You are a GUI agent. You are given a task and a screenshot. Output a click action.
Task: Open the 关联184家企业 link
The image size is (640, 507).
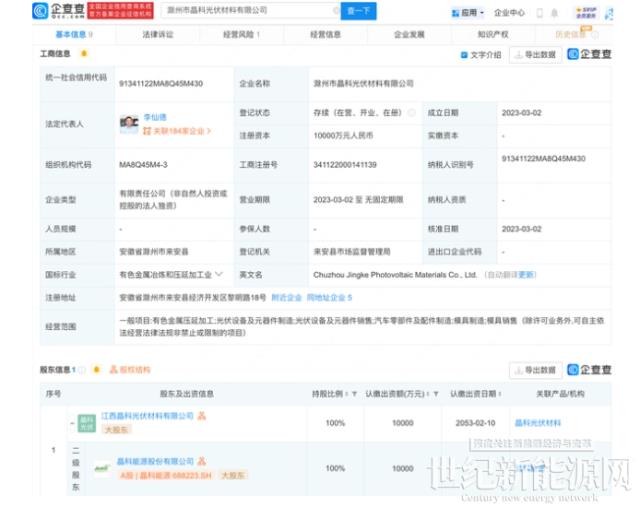tap(177, 131)
